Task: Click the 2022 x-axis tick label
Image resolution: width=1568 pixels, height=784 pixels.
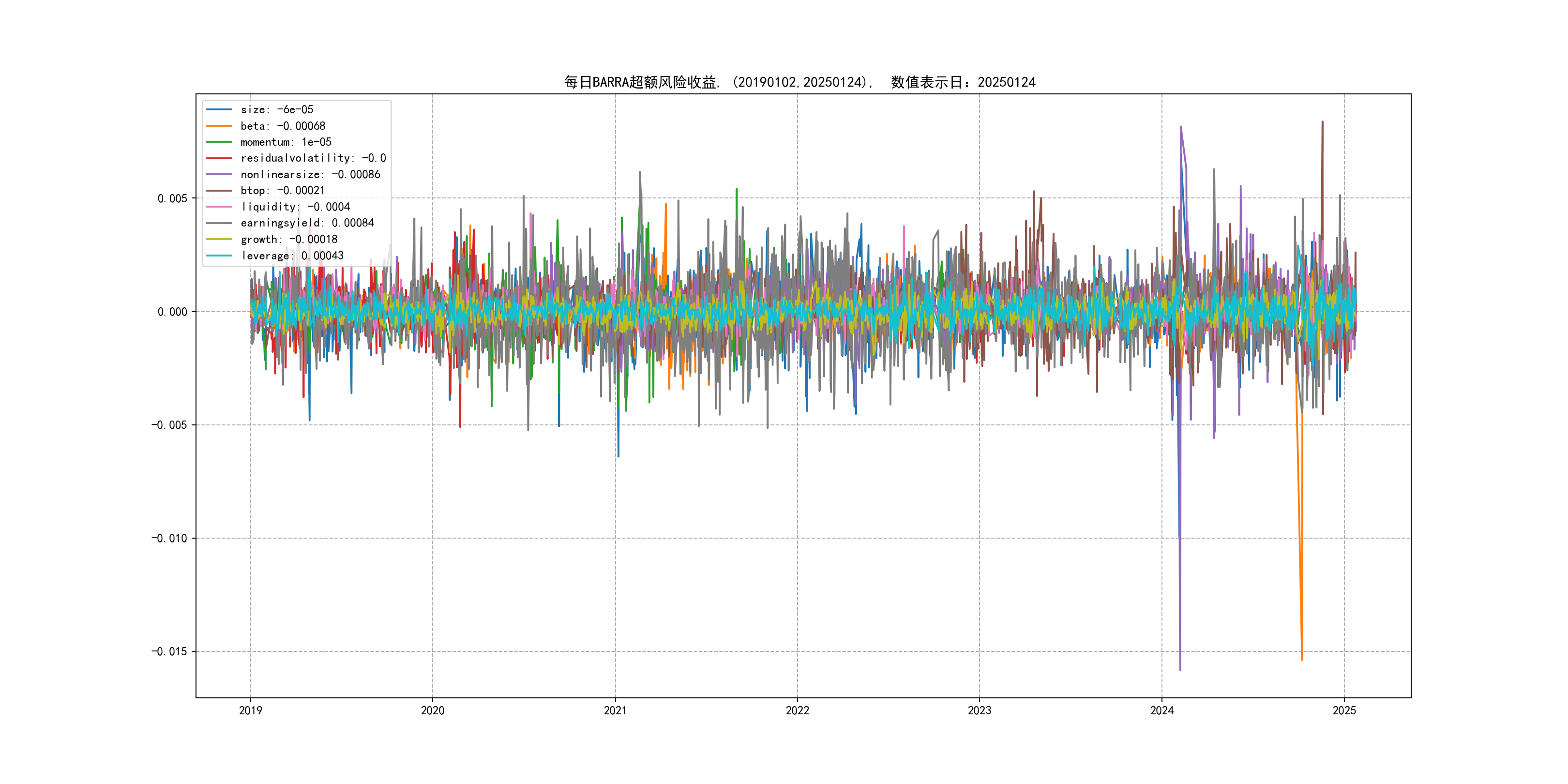Action: pos(798,710)
